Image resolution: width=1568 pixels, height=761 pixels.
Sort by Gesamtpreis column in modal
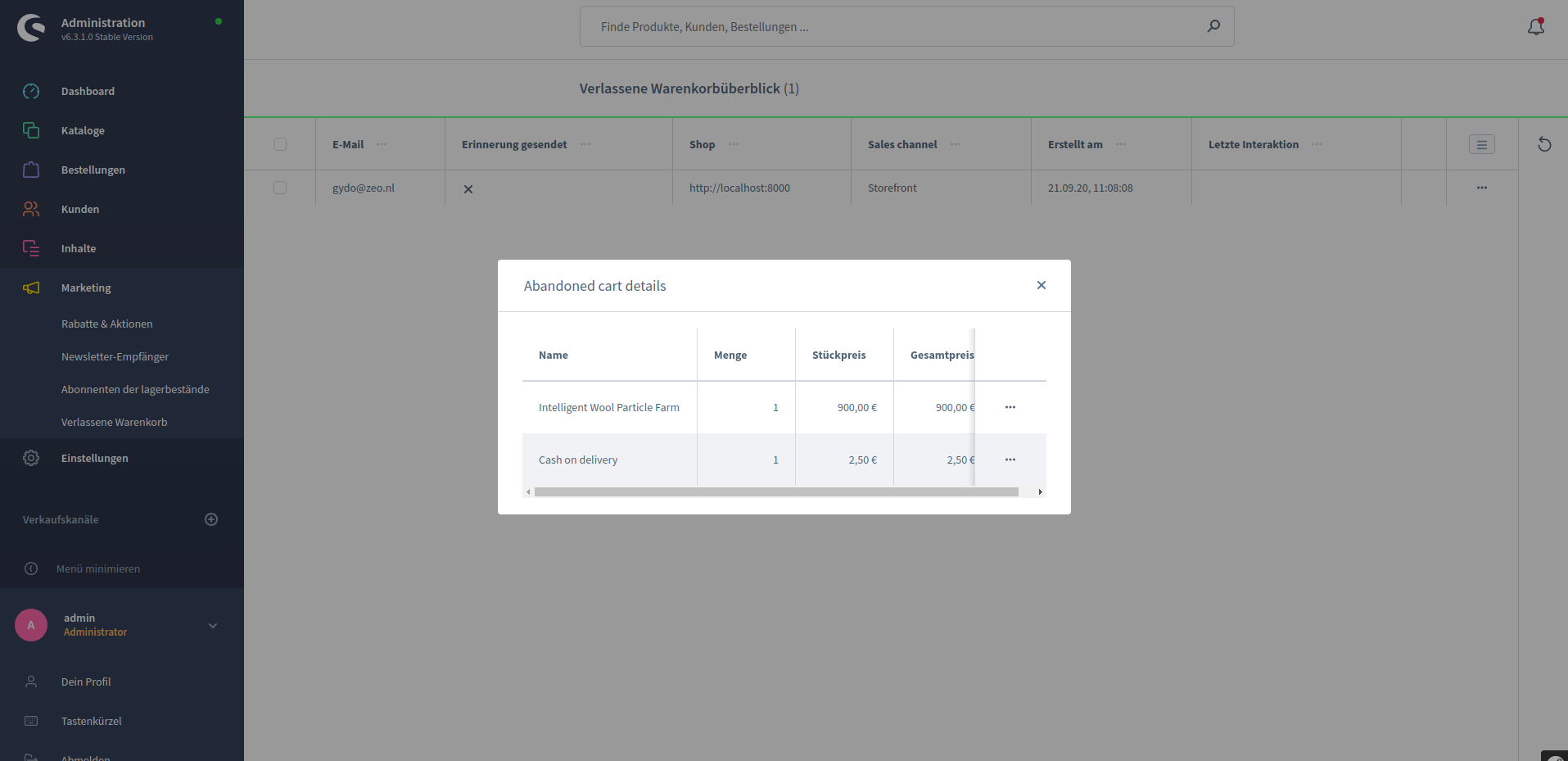tap(942, 355)
